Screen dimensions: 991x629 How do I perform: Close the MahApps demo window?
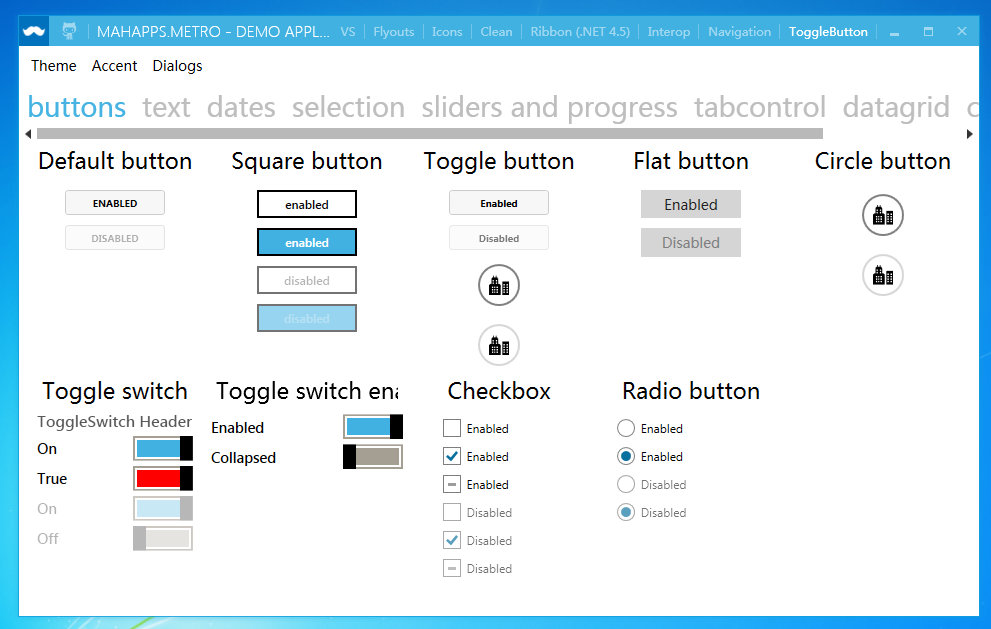coord(962,32)
